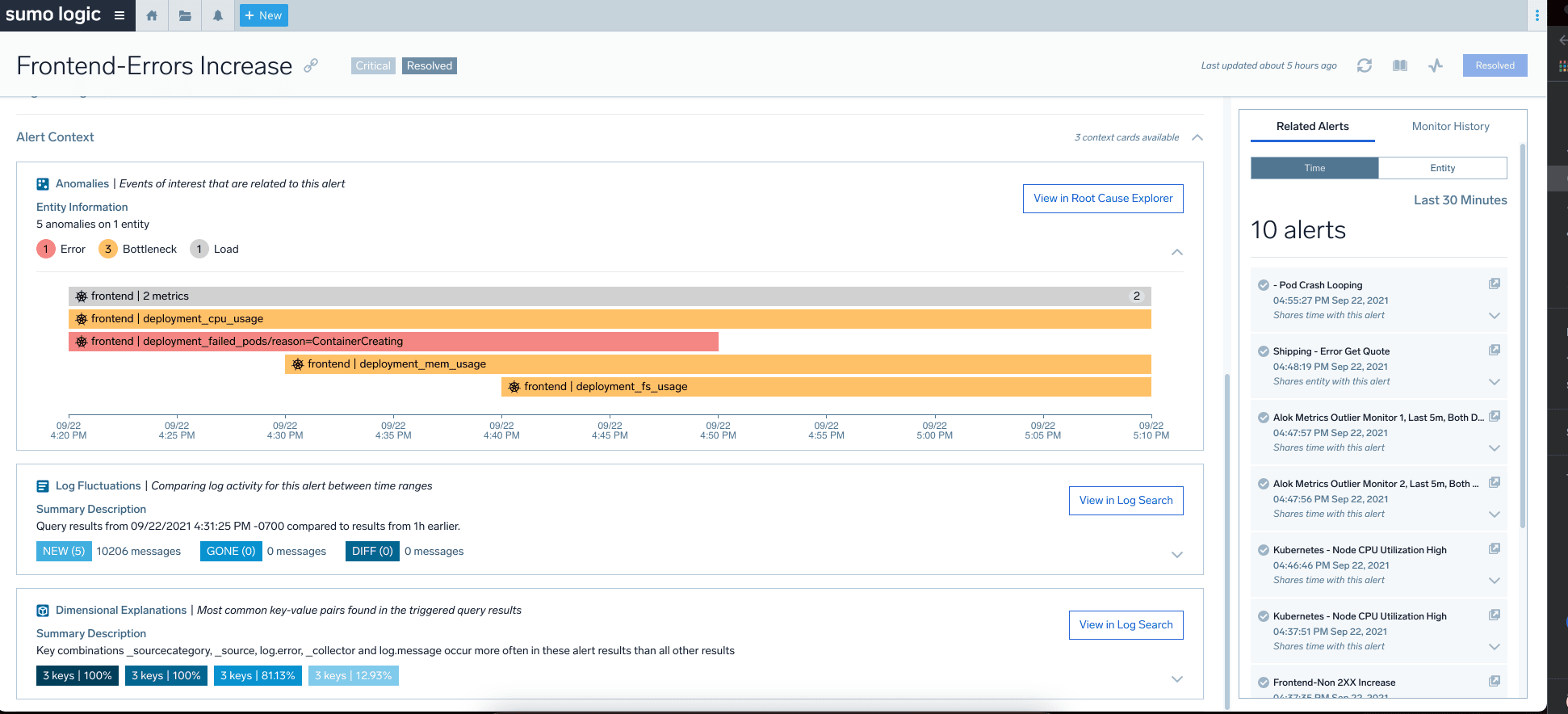Select the NEW (5) filter tag
Viewport: 1568px width, 714px height.
[64, 551]
